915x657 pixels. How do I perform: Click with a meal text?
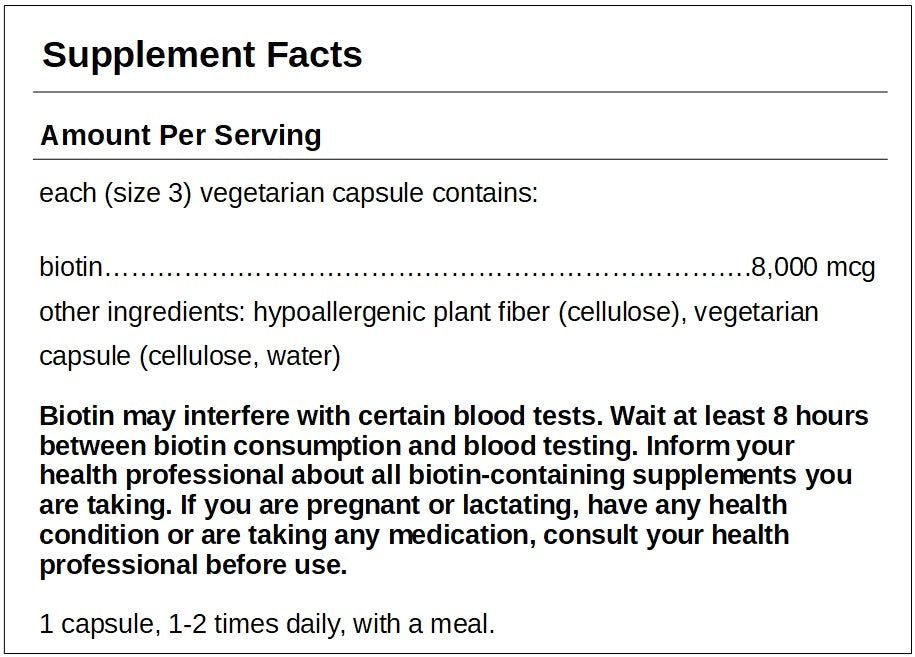click(424, 624)
